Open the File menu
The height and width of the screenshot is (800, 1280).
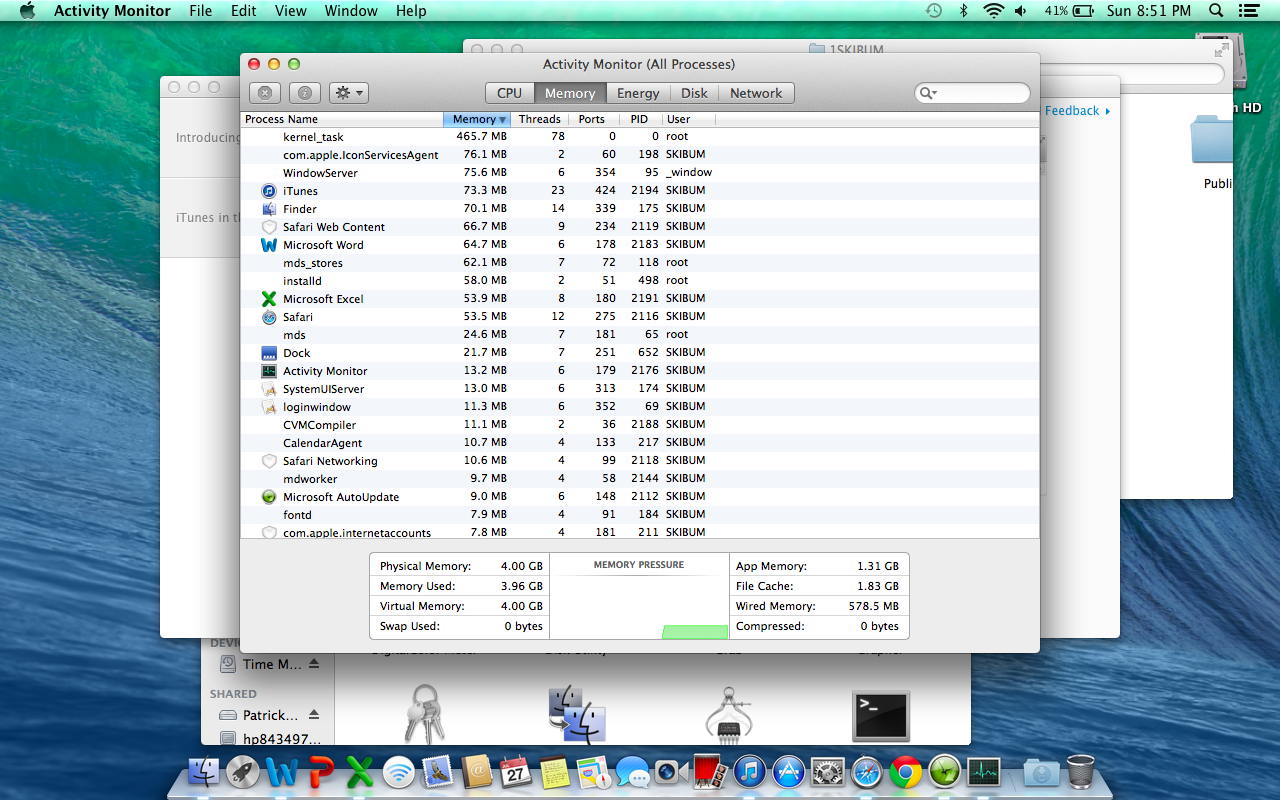coord(201,11)
